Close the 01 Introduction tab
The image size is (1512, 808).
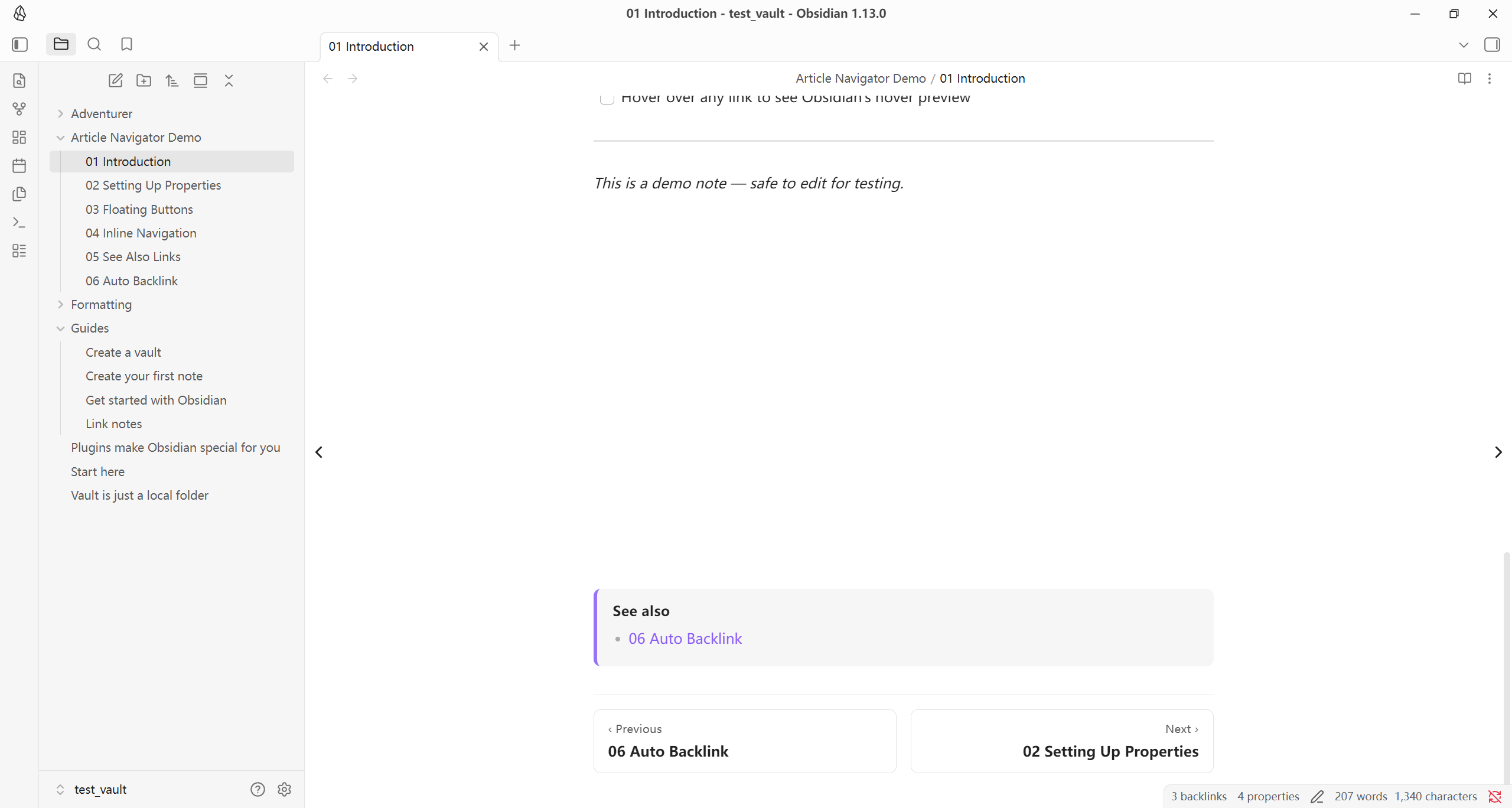[484, 47]
